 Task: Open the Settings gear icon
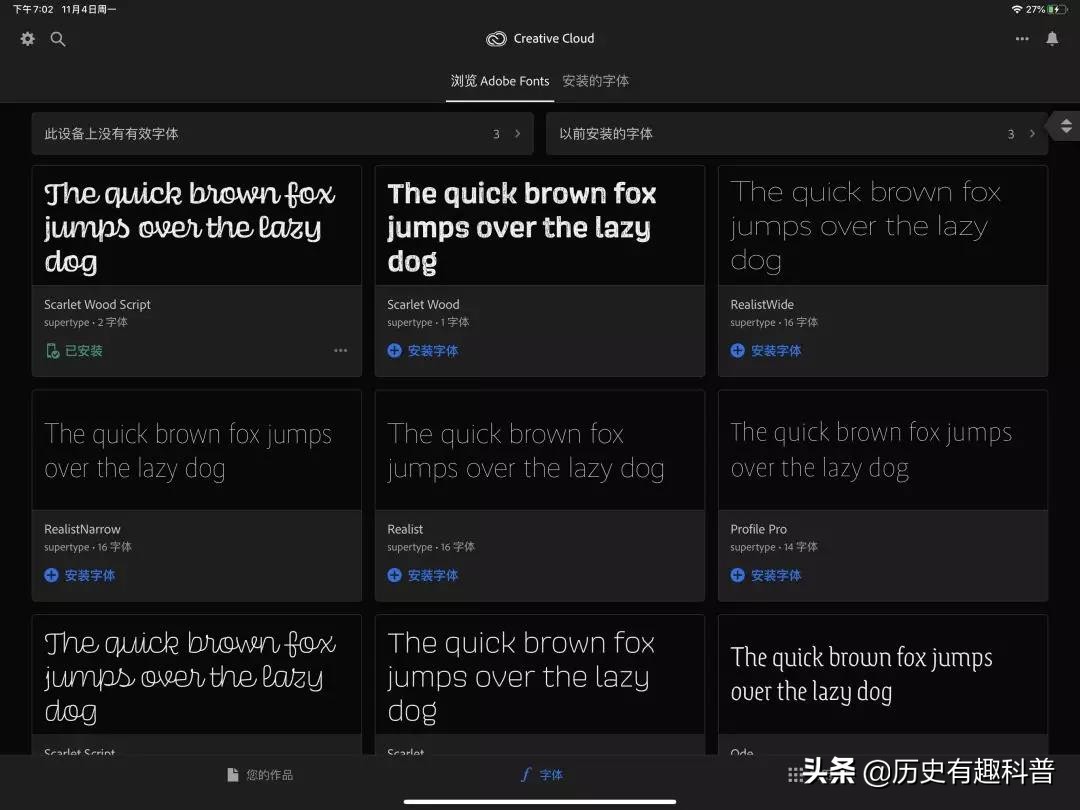27,39
